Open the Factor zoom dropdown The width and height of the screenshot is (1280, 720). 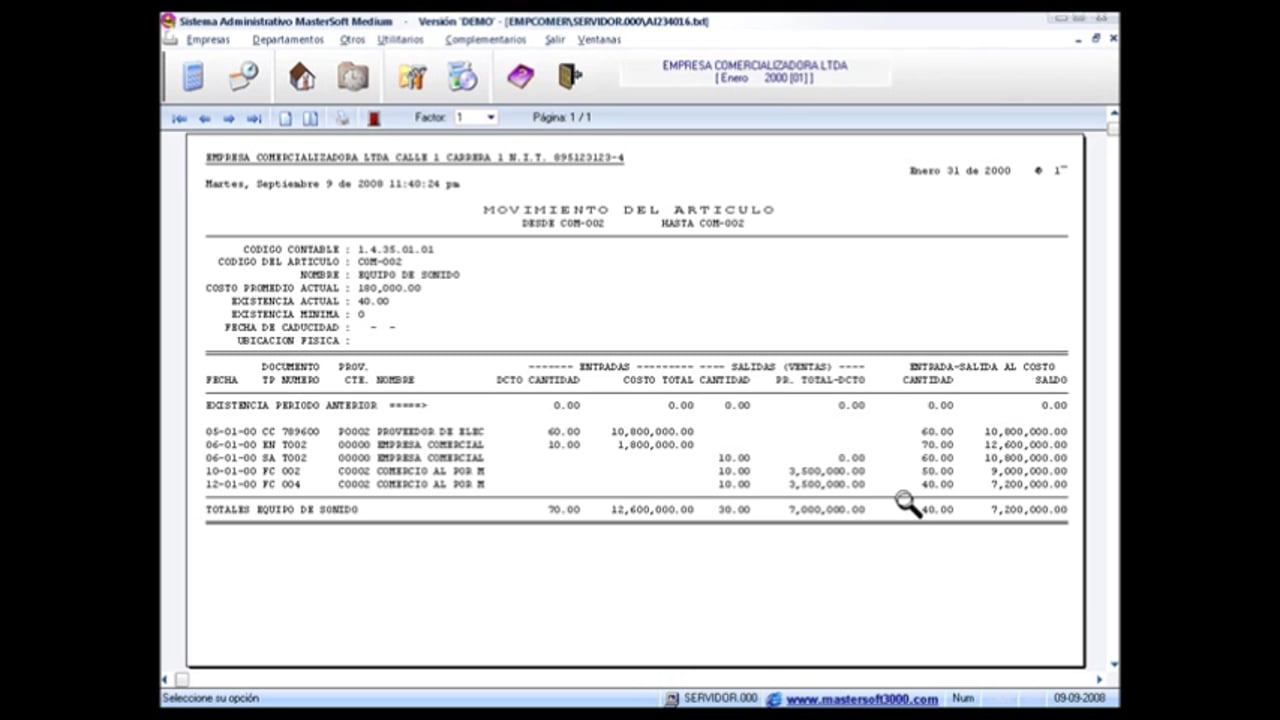tap(490, 117)
